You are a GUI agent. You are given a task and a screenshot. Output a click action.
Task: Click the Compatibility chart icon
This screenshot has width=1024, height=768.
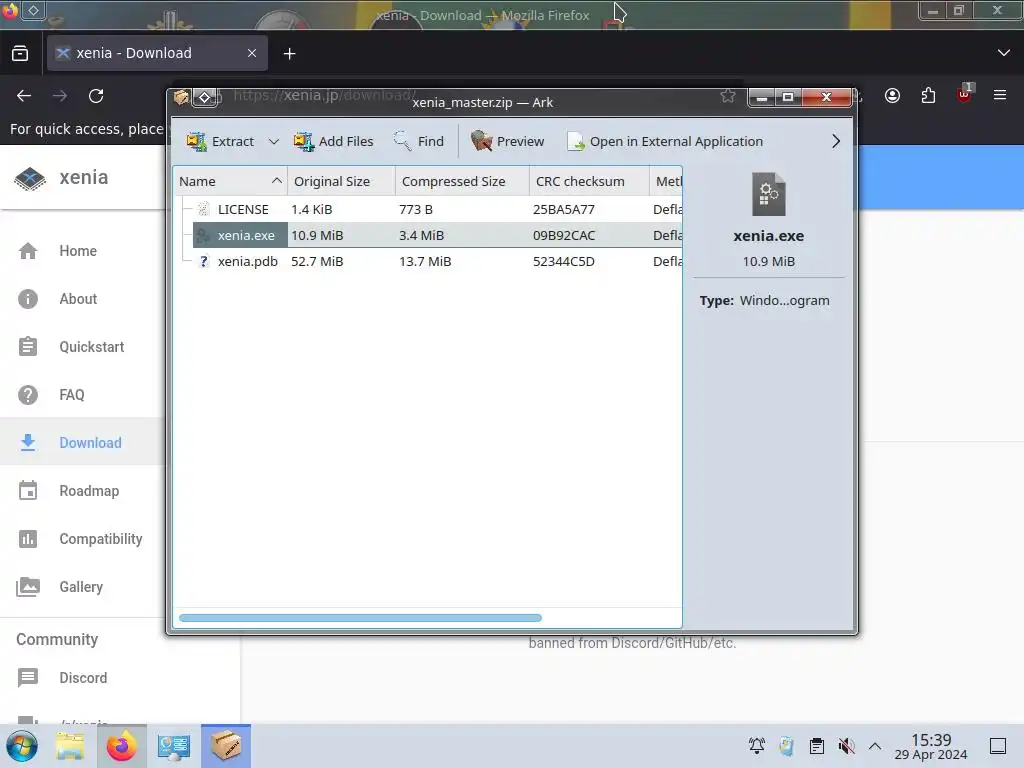coord(28,539)
